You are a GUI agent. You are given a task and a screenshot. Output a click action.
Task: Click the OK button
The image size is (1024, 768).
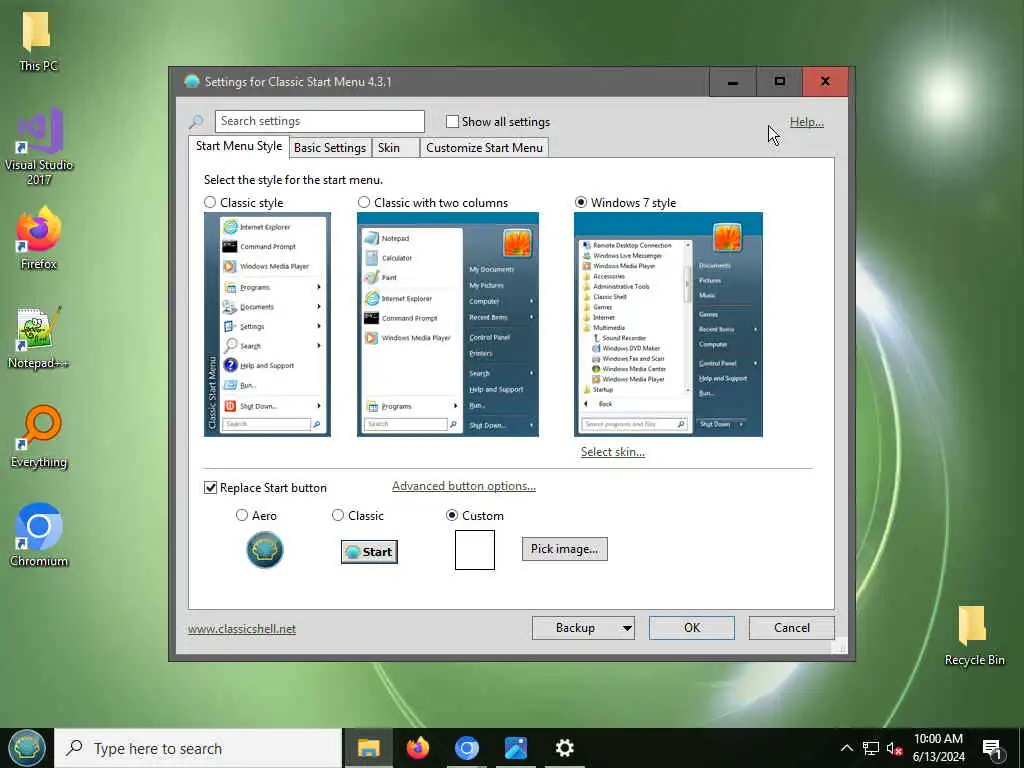692,628
